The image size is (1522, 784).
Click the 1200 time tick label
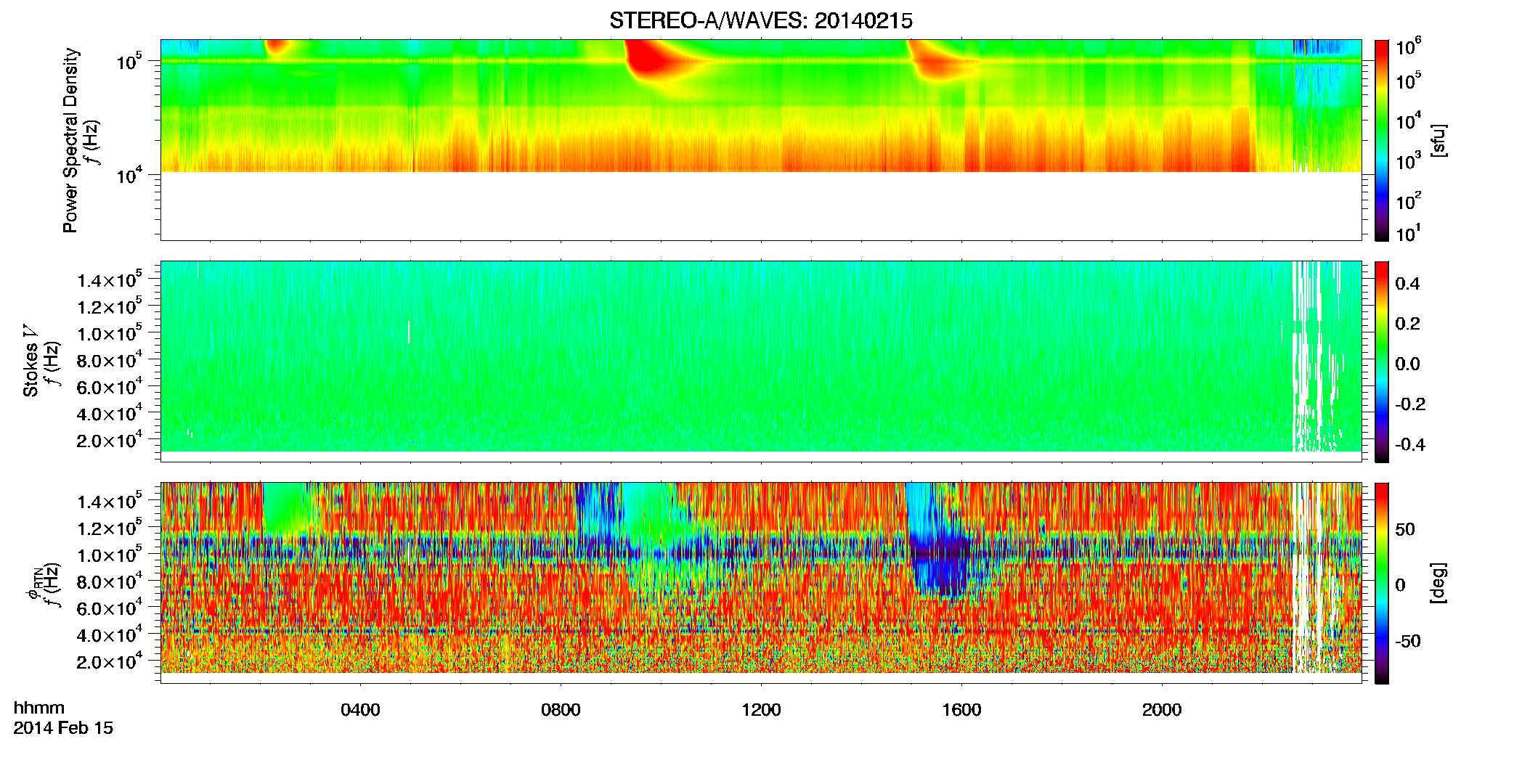(x=761, y=710)
